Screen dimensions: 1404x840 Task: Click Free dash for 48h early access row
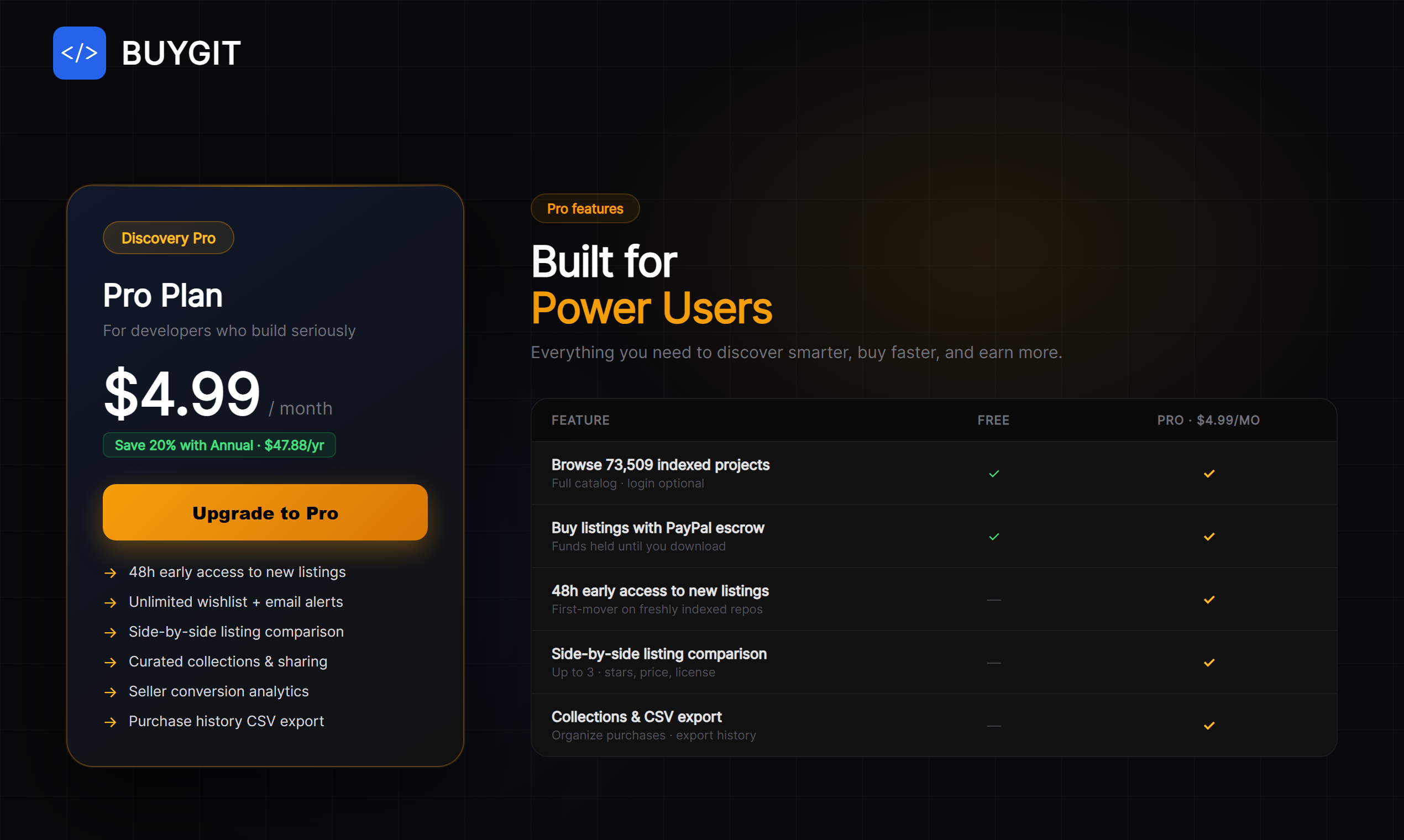[993, 600]
